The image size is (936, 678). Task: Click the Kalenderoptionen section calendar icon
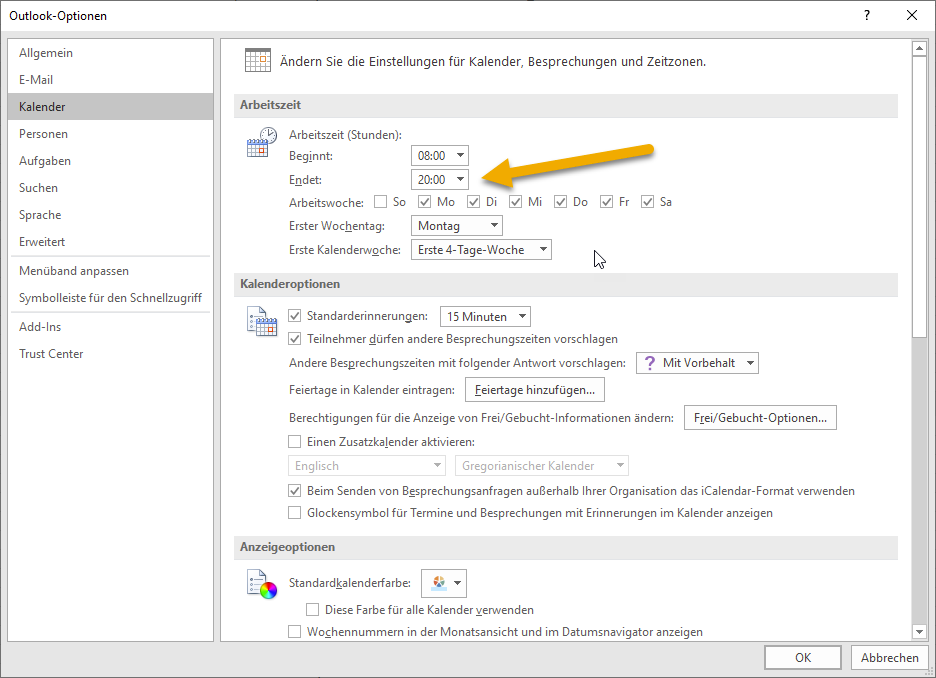click(x=261, y=321)
